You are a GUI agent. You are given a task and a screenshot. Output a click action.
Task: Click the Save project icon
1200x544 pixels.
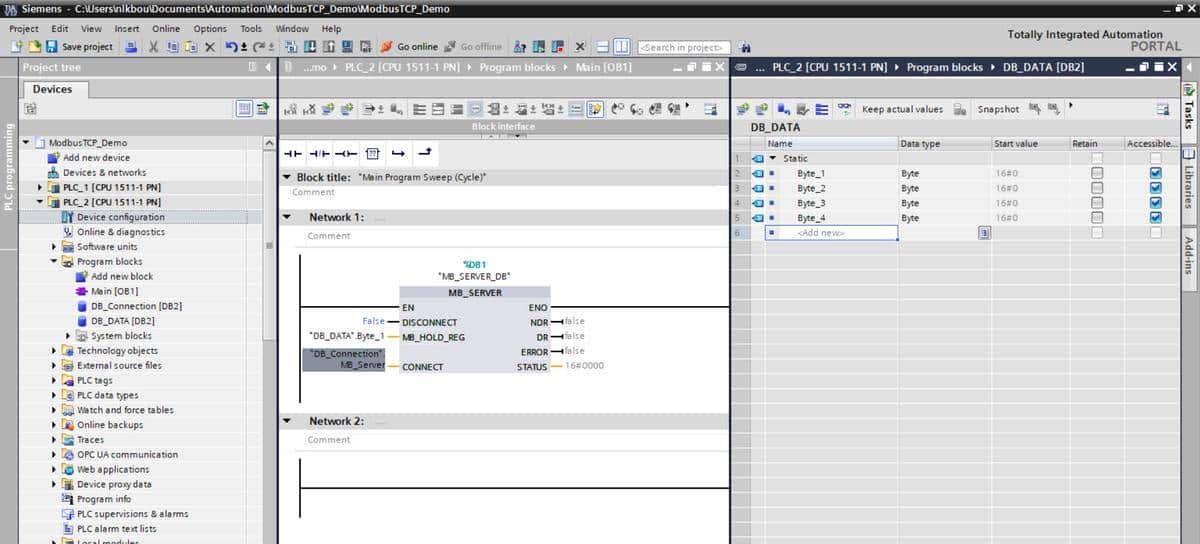[54, 47]
